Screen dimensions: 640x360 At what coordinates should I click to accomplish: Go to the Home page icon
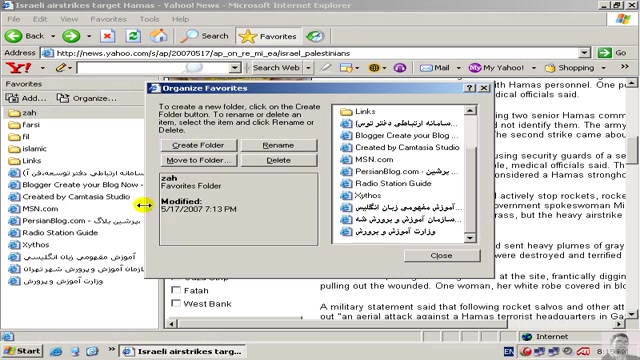tap(158, 36)
